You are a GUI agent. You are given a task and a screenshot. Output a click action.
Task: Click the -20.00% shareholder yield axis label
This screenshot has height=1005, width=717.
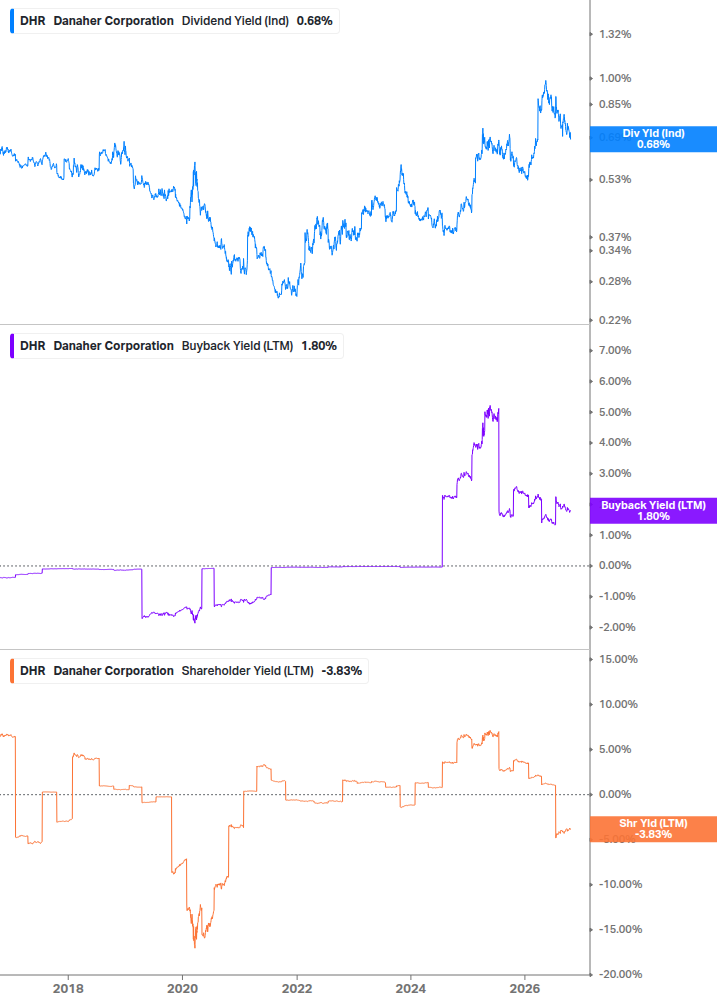620,974
